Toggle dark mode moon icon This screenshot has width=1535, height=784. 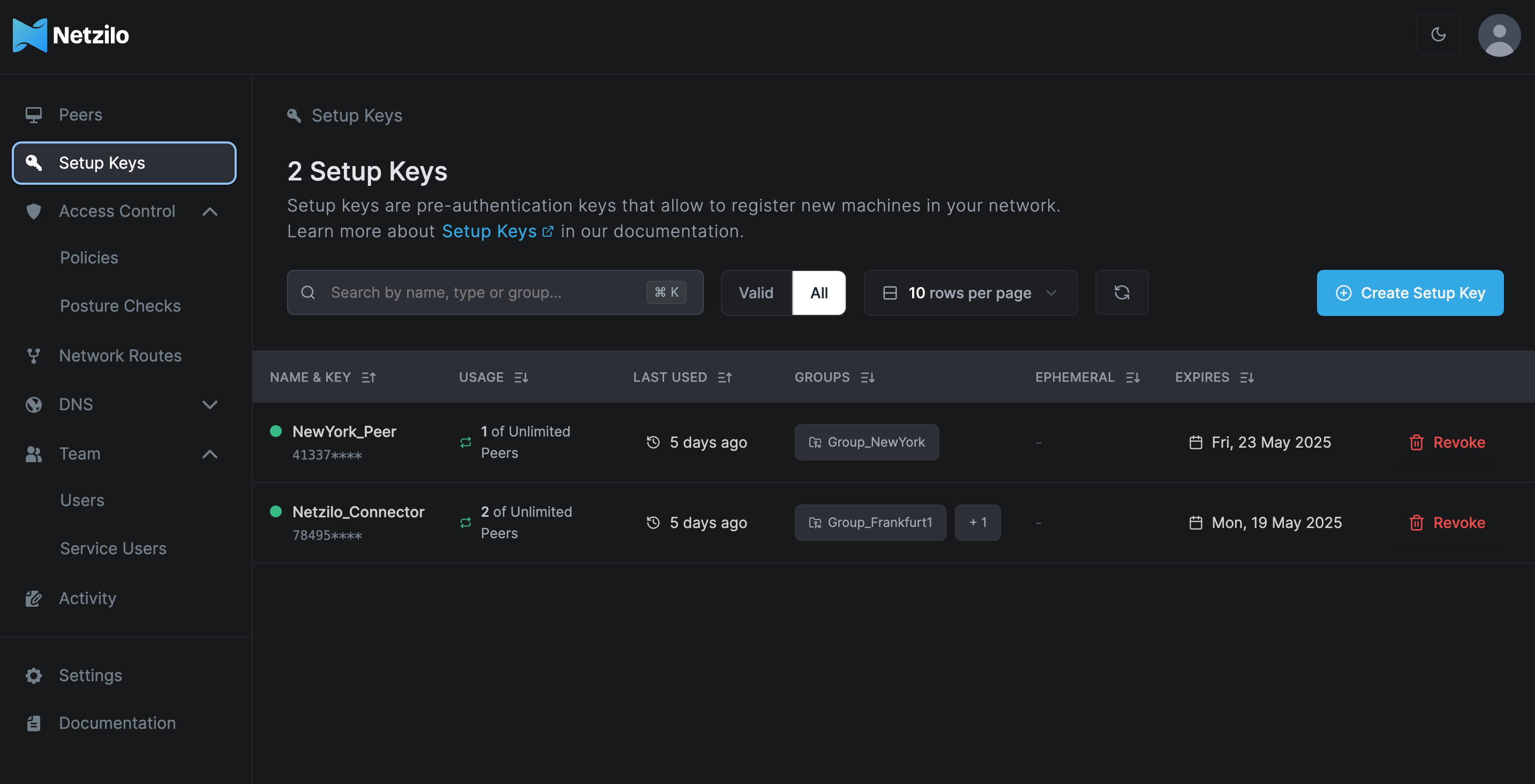tap(1439, 34)
